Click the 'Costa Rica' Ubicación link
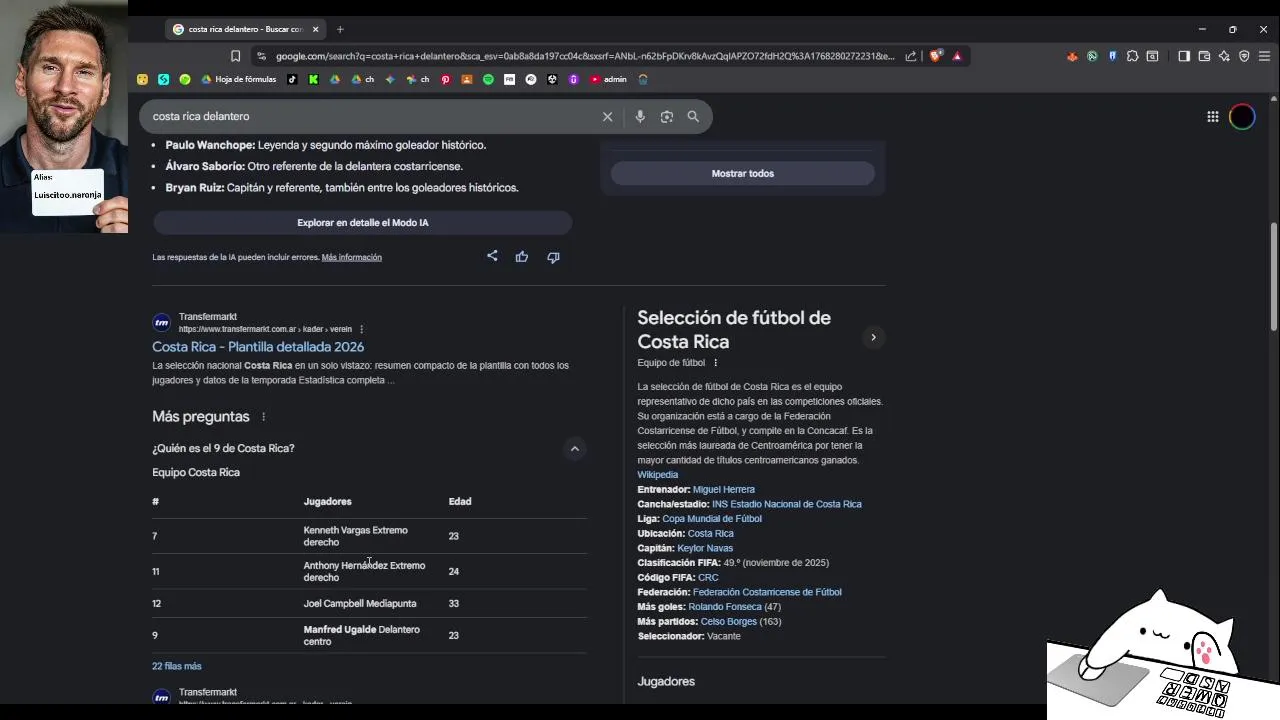 click(711, 534)
